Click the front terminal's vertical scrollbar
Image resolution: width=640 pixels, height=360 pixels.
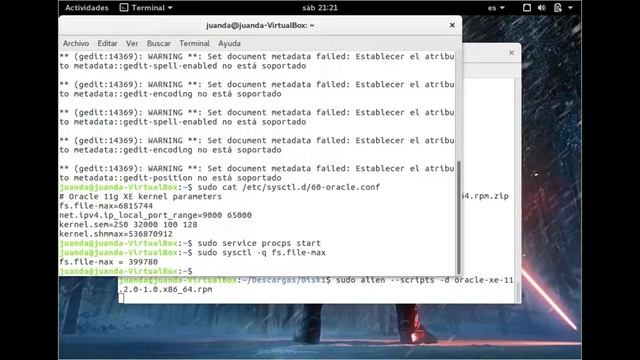pos(459,217)
